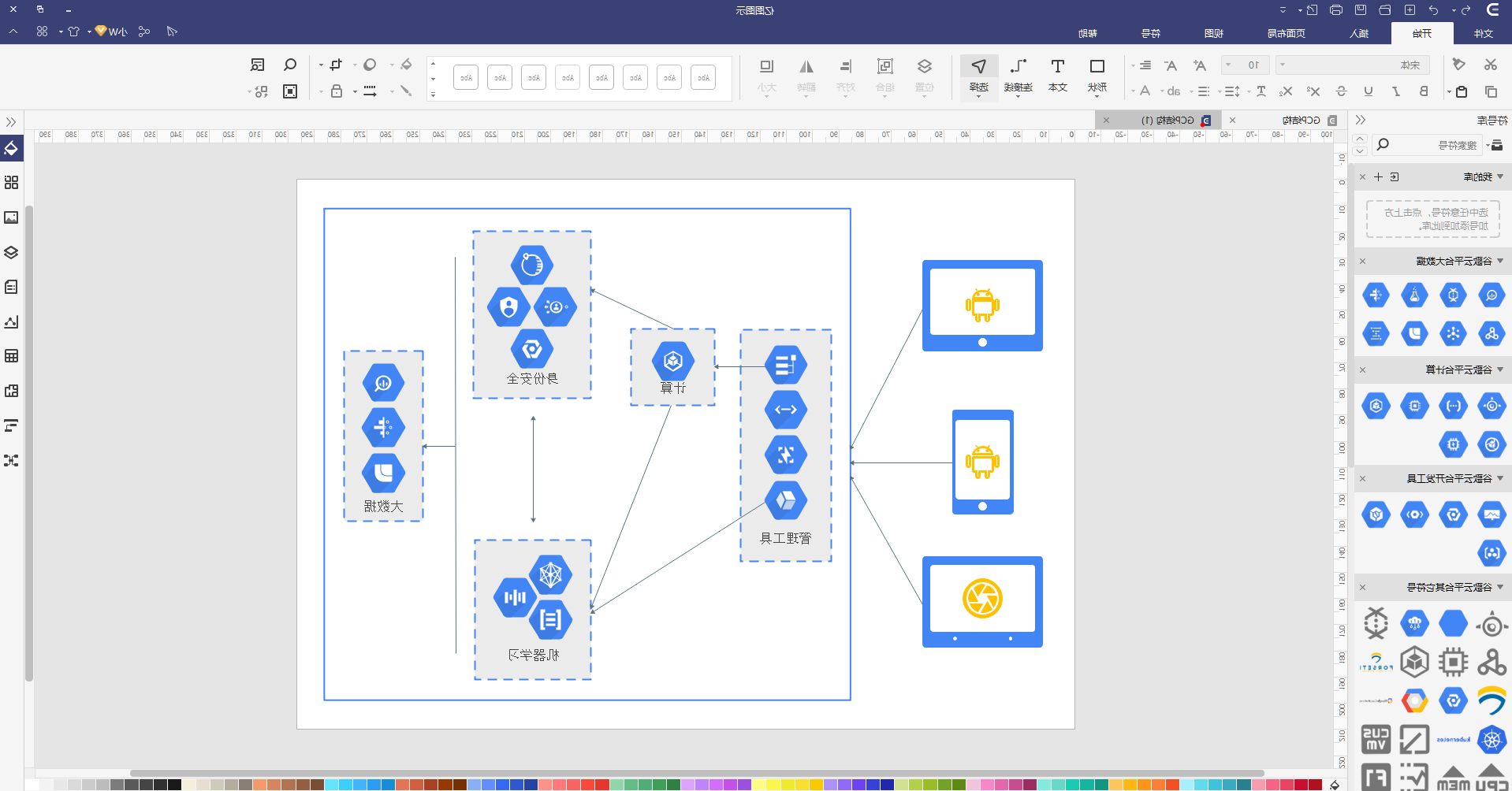Select the Kubernetes wheel symbol in library
The image size is (1512, 791).
click(1492, 740)
